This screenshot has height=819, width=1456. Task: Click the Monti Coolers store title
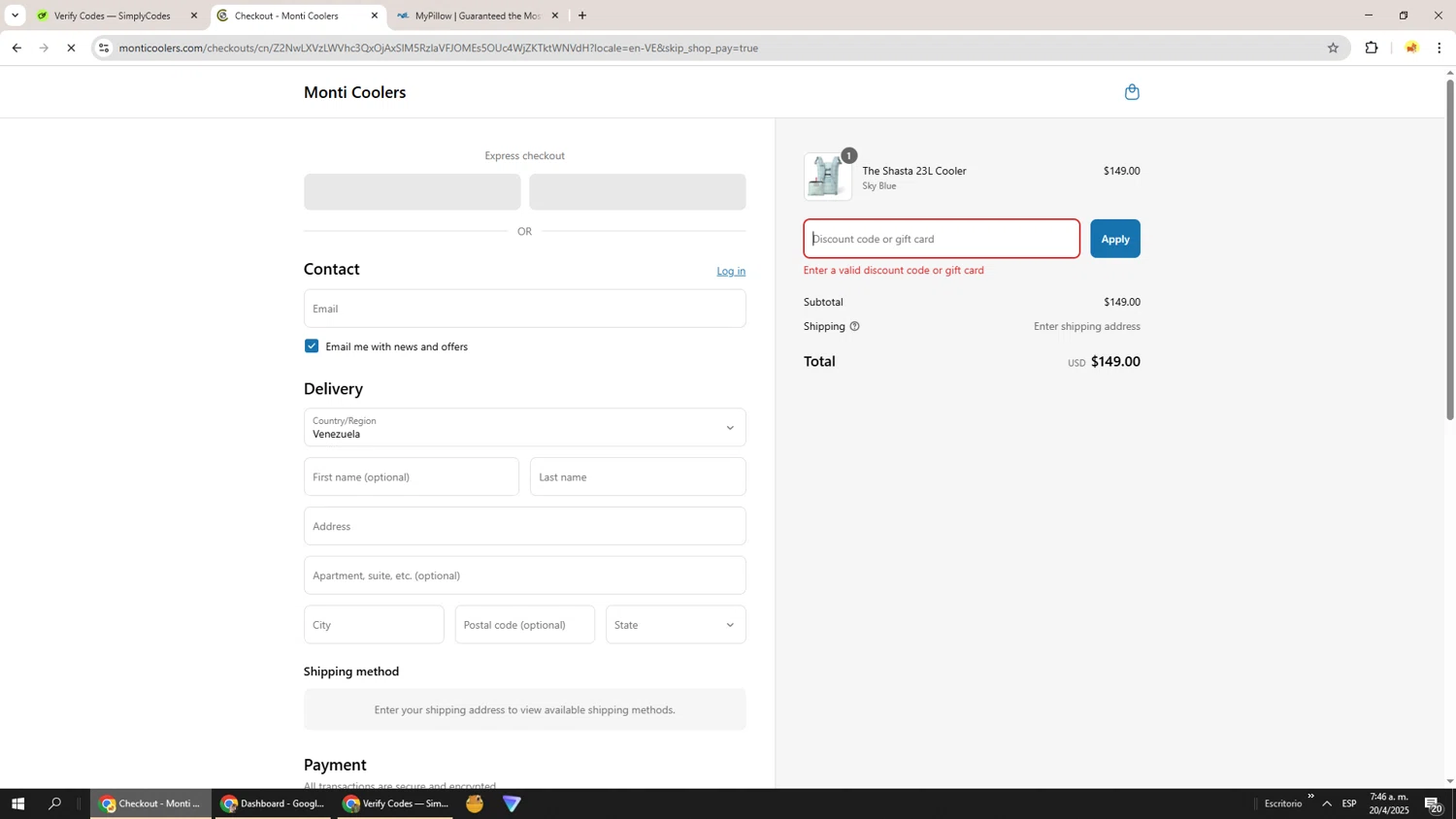click(x=354, y=92)
